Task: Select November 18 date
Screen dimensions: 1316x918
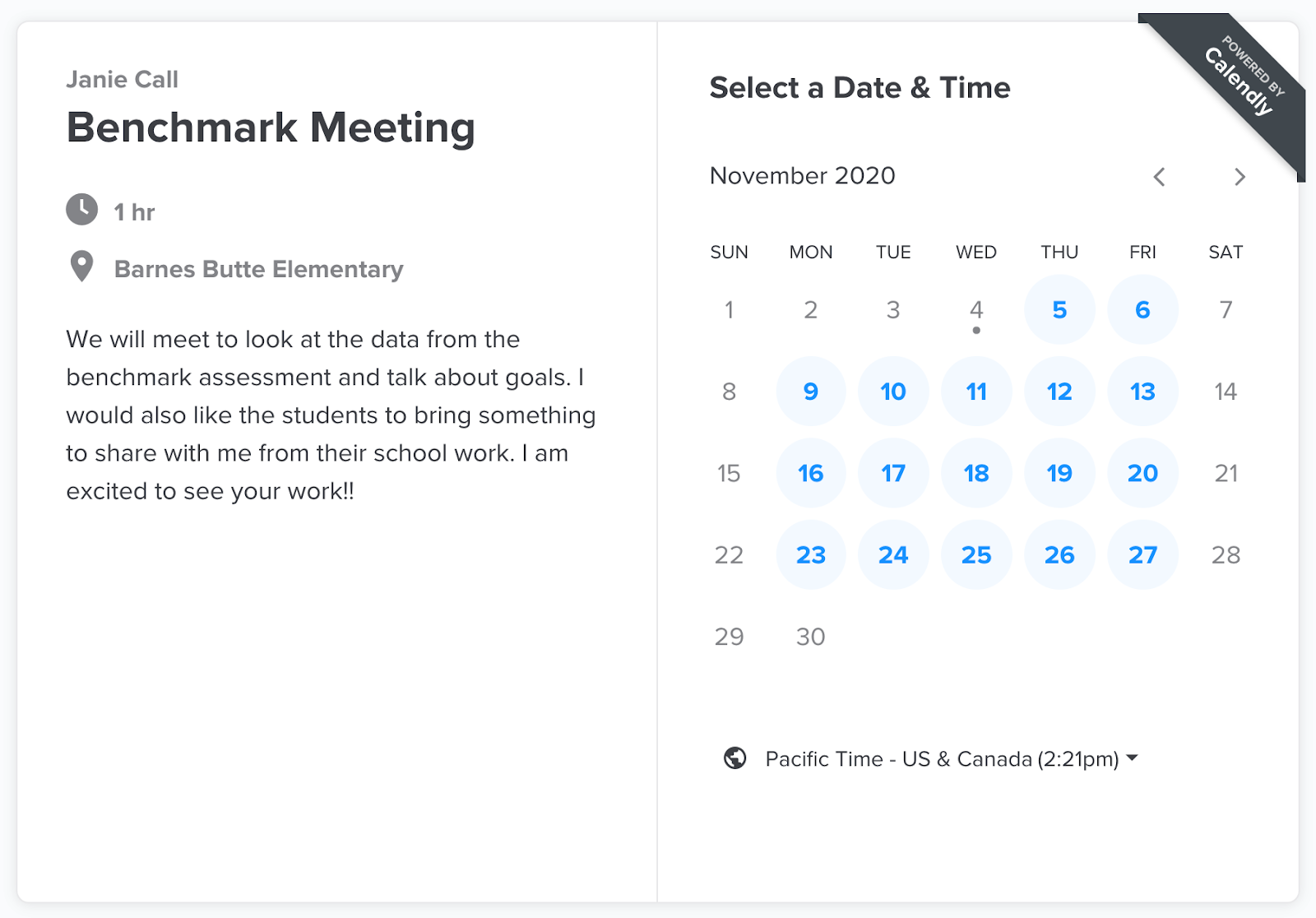Action: click(976, 473)
